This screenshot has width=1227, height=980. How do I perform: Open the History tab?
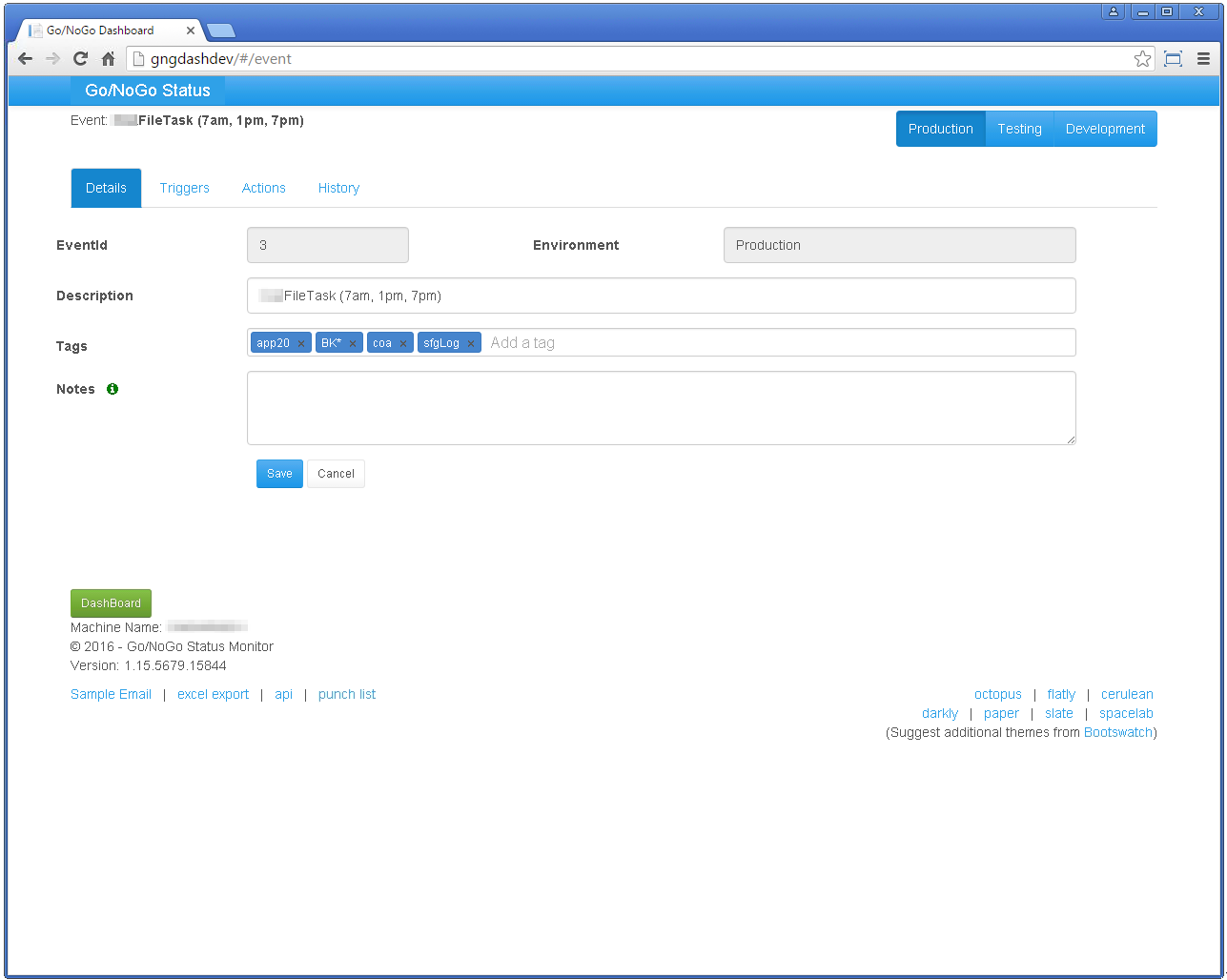(x=338, y=188)
